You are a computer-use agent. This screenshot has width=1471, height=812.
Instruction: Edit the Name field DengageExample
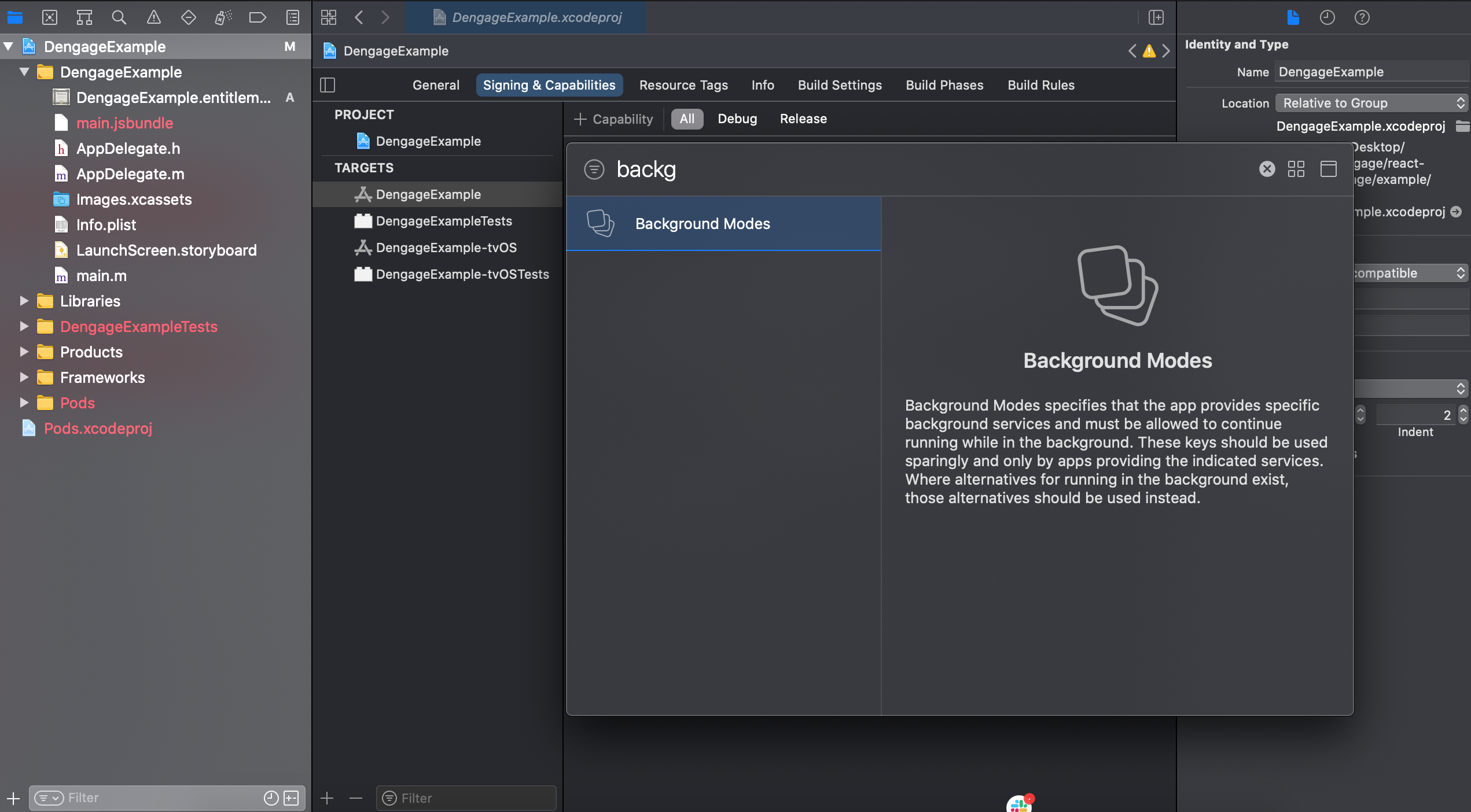click(1371, 72)
